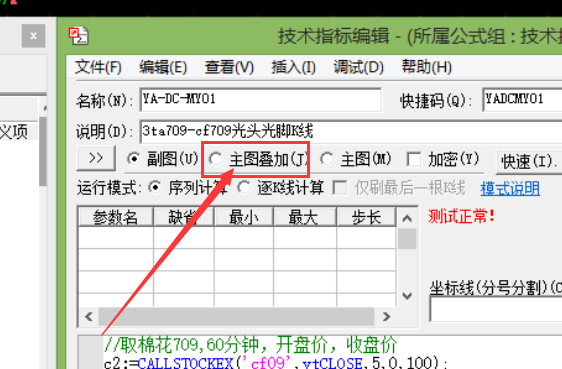Click the parameter table horizontal scrollbar thumb
562x369 pixels.
(236, 316)
